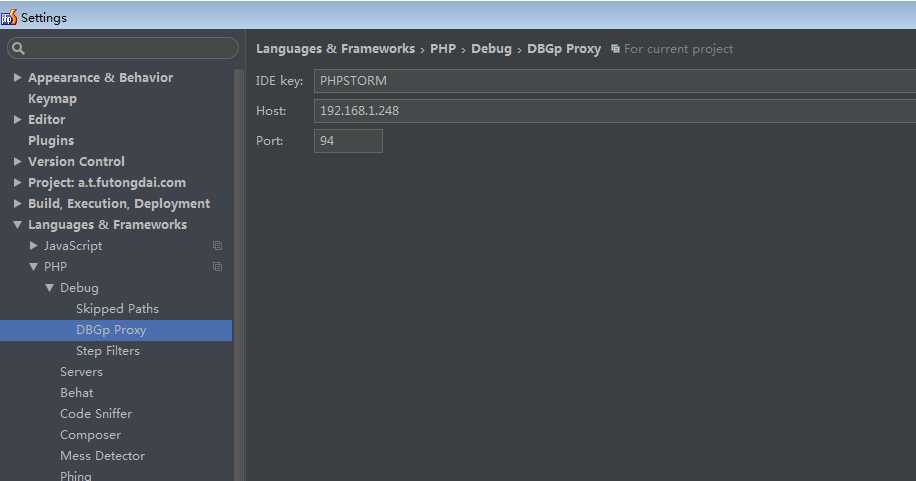Click the project-scope icon beside JavaScript

coord(217,246)
